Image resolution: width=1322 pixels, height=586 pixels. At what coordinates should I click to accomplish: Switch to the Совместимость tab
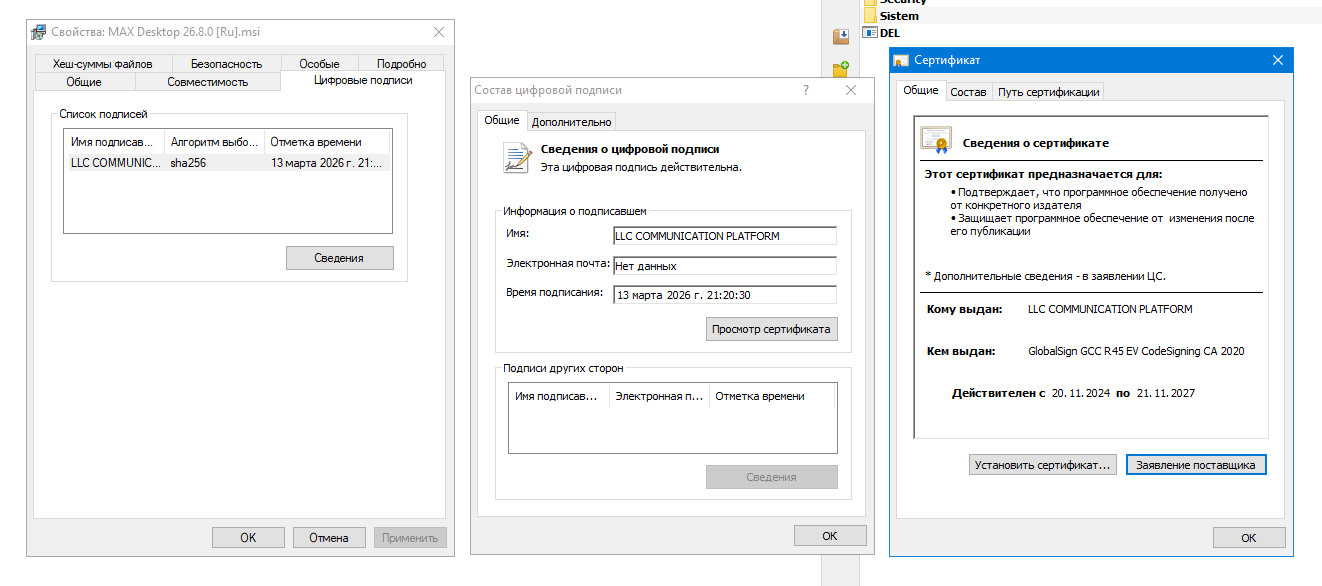tap(208, 82)
